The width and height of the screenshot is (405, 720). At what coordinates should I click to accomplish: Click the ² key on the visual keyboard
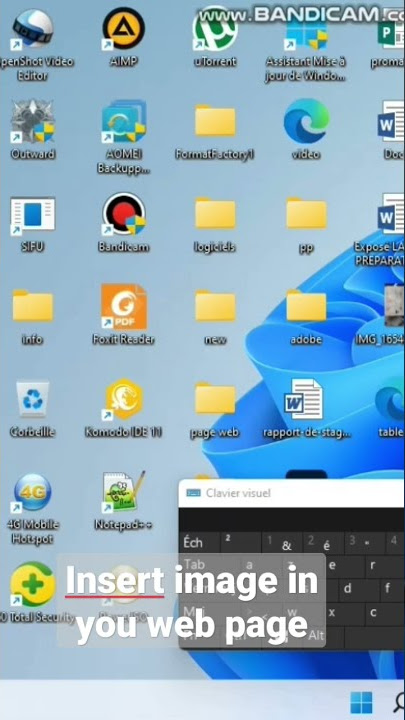tap(241, 543)
